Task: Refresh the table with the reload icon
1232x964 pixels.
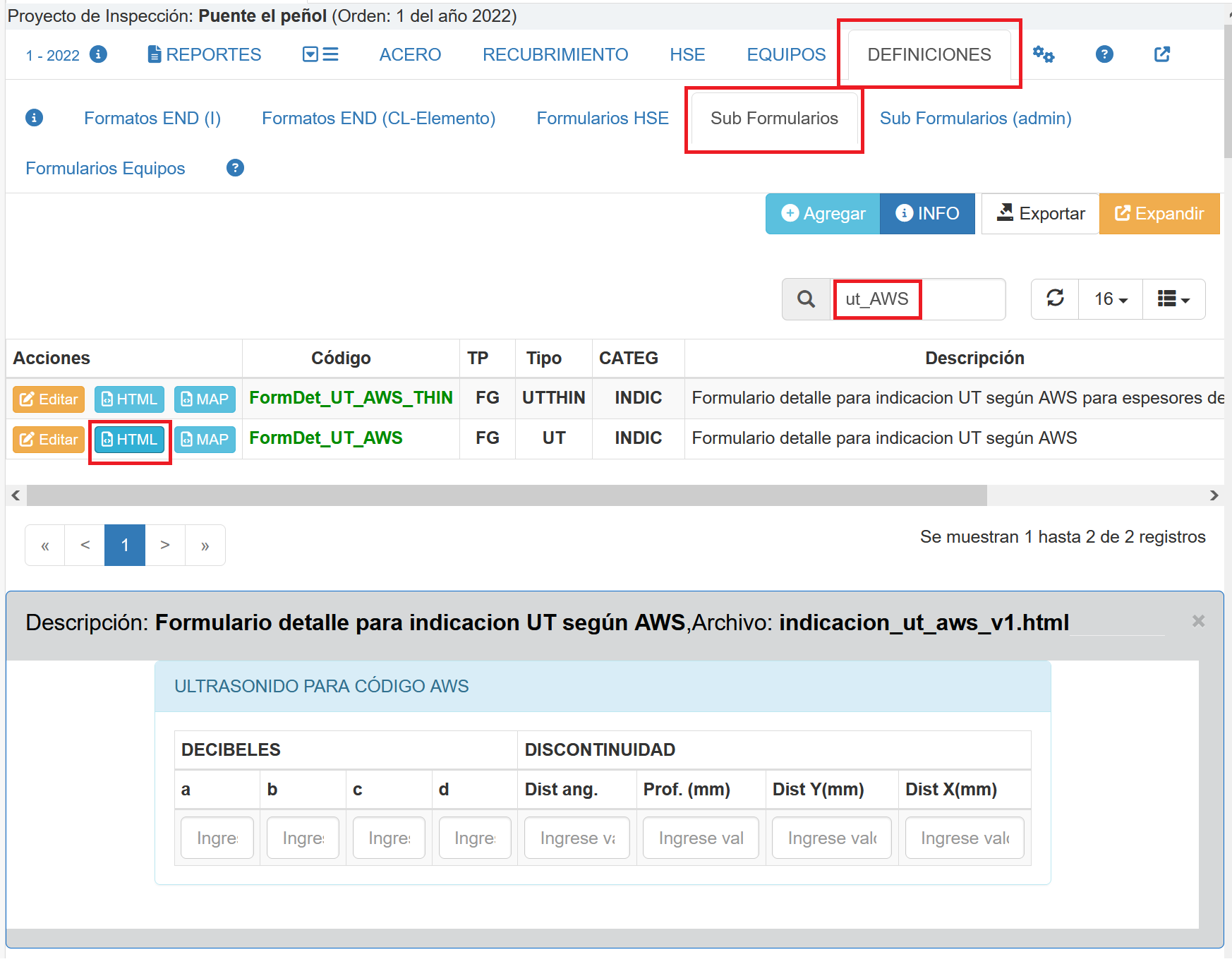Action: click(1055, 299)
